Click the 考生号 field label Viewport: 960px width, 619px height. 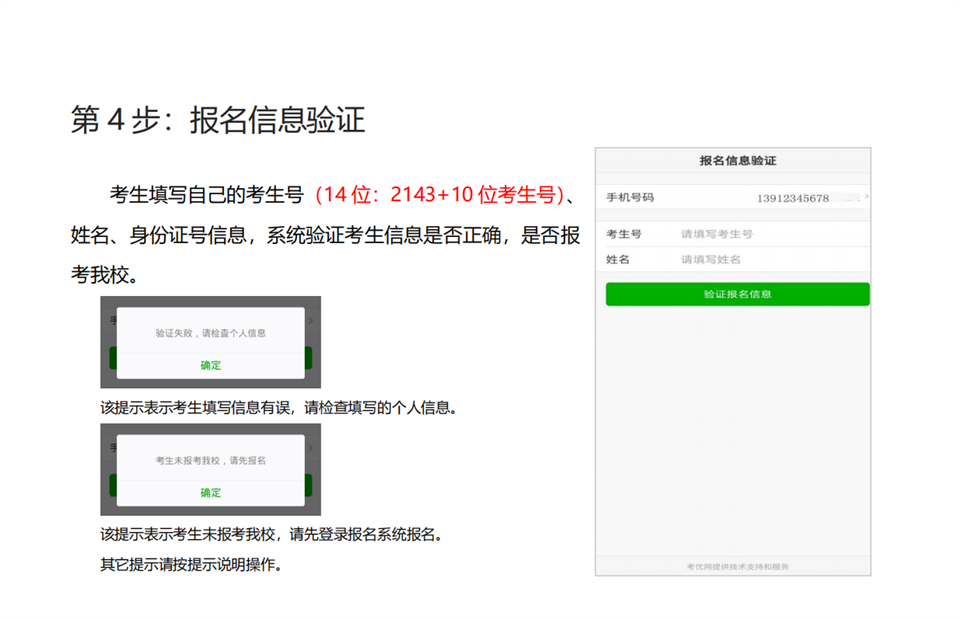pyautogui.click(x=624, y=234)
